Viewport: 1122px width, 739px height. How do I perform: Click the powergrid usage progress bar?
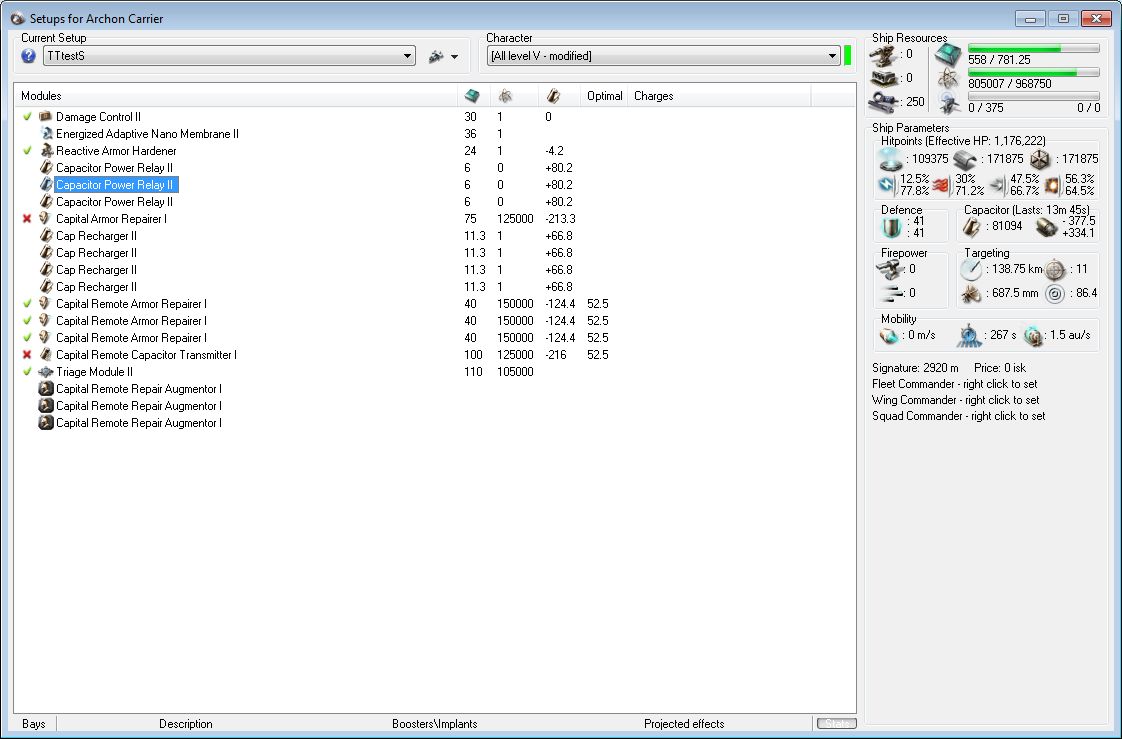1033,72
